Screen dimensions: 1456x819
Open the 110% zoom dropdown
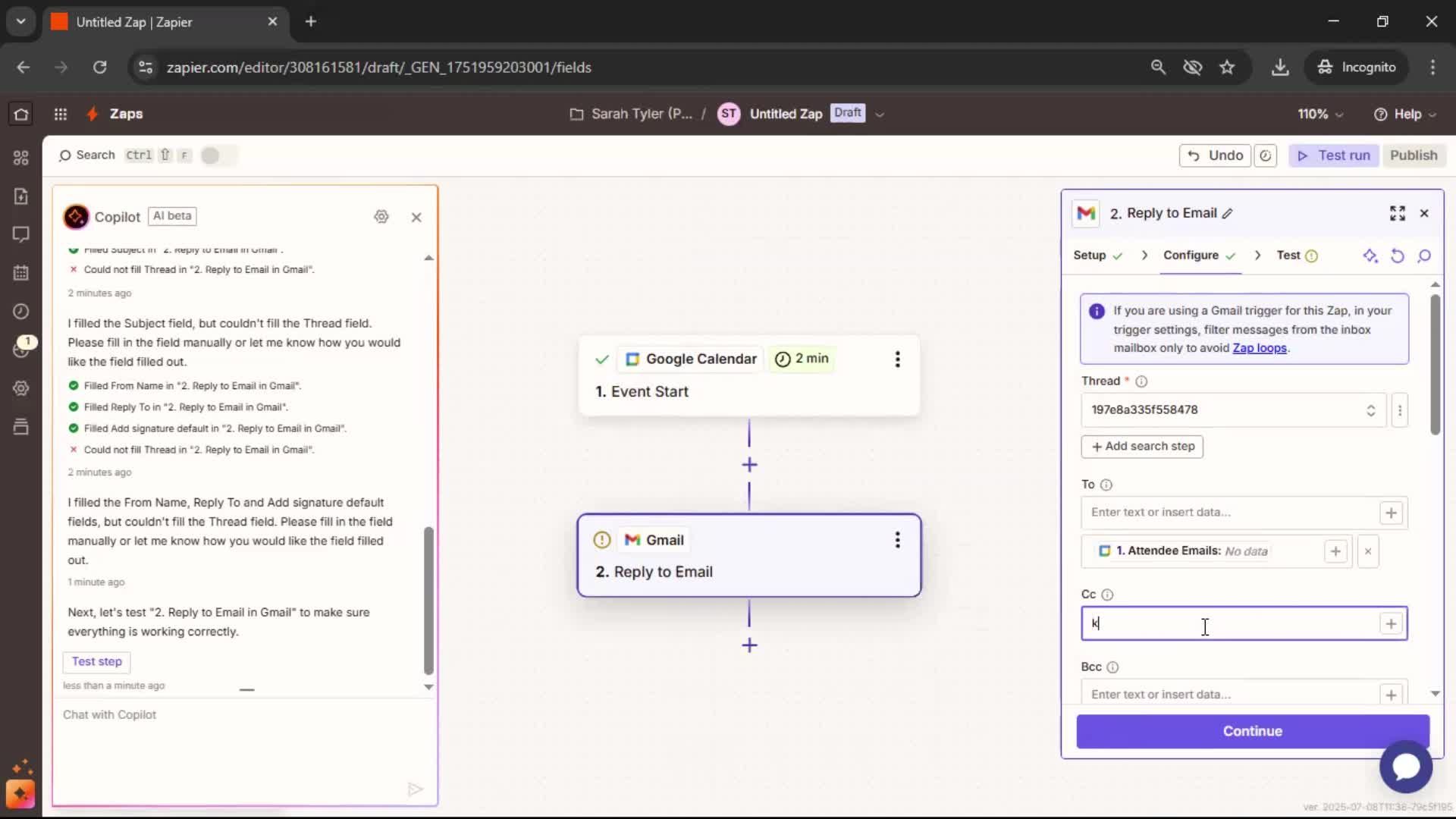(x=1320, y=114)
